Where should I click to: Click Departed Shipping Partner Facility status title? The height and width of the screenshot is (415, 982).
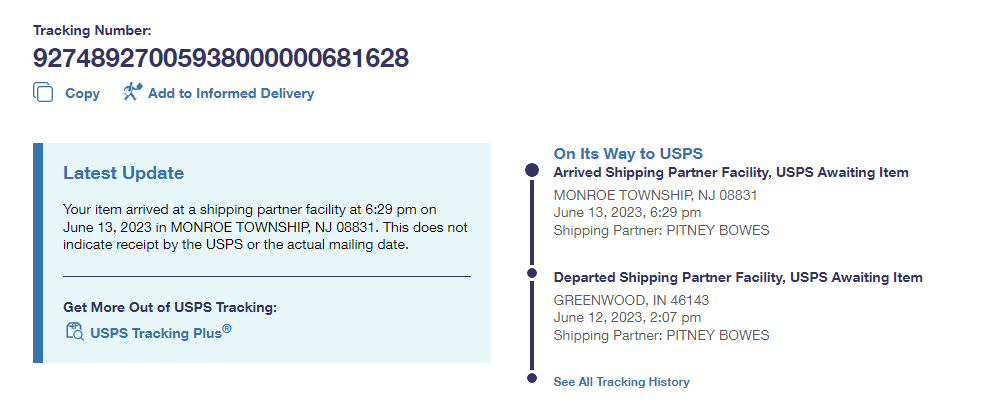[737, 277]
